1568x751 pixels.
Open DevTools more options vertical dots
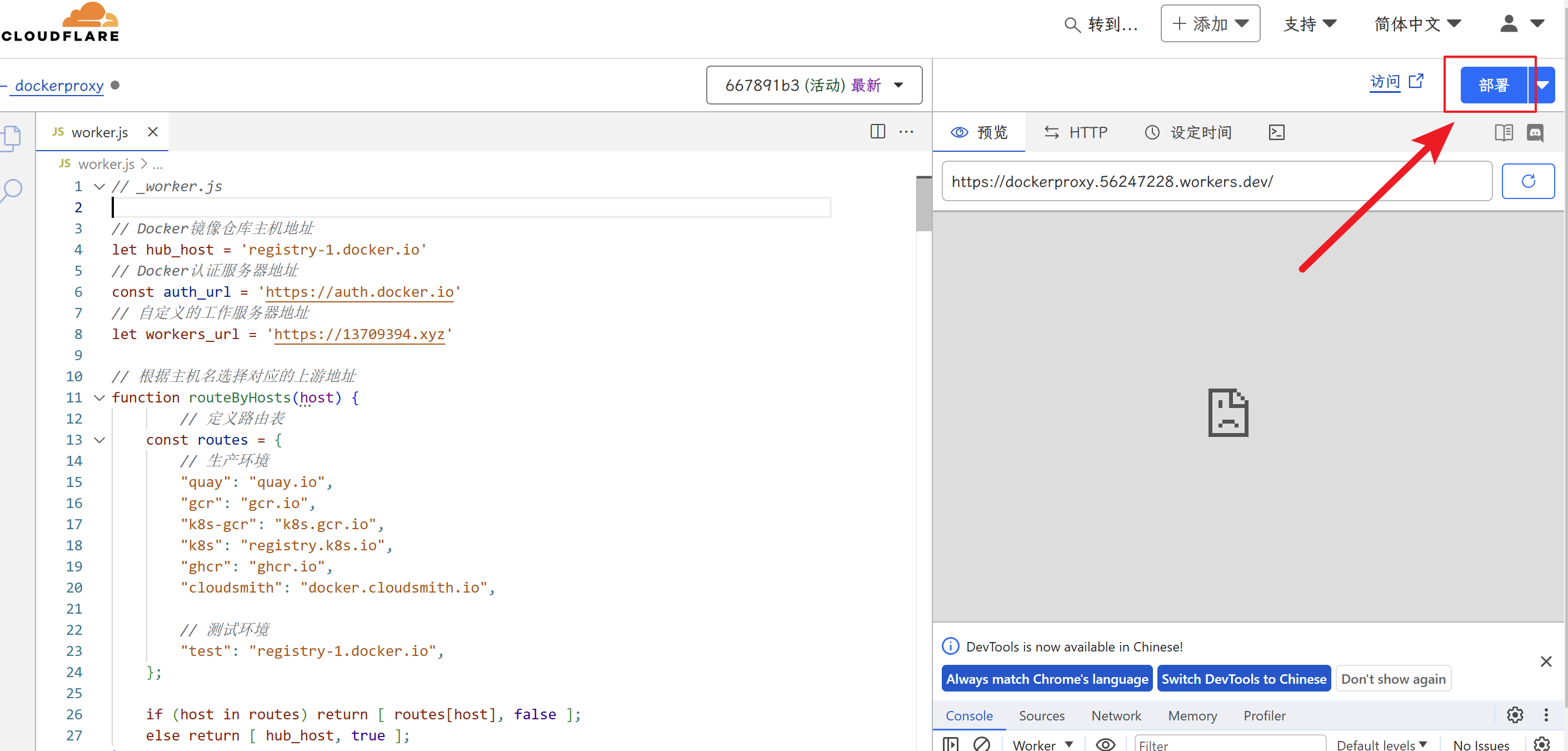click(1545, 714)
